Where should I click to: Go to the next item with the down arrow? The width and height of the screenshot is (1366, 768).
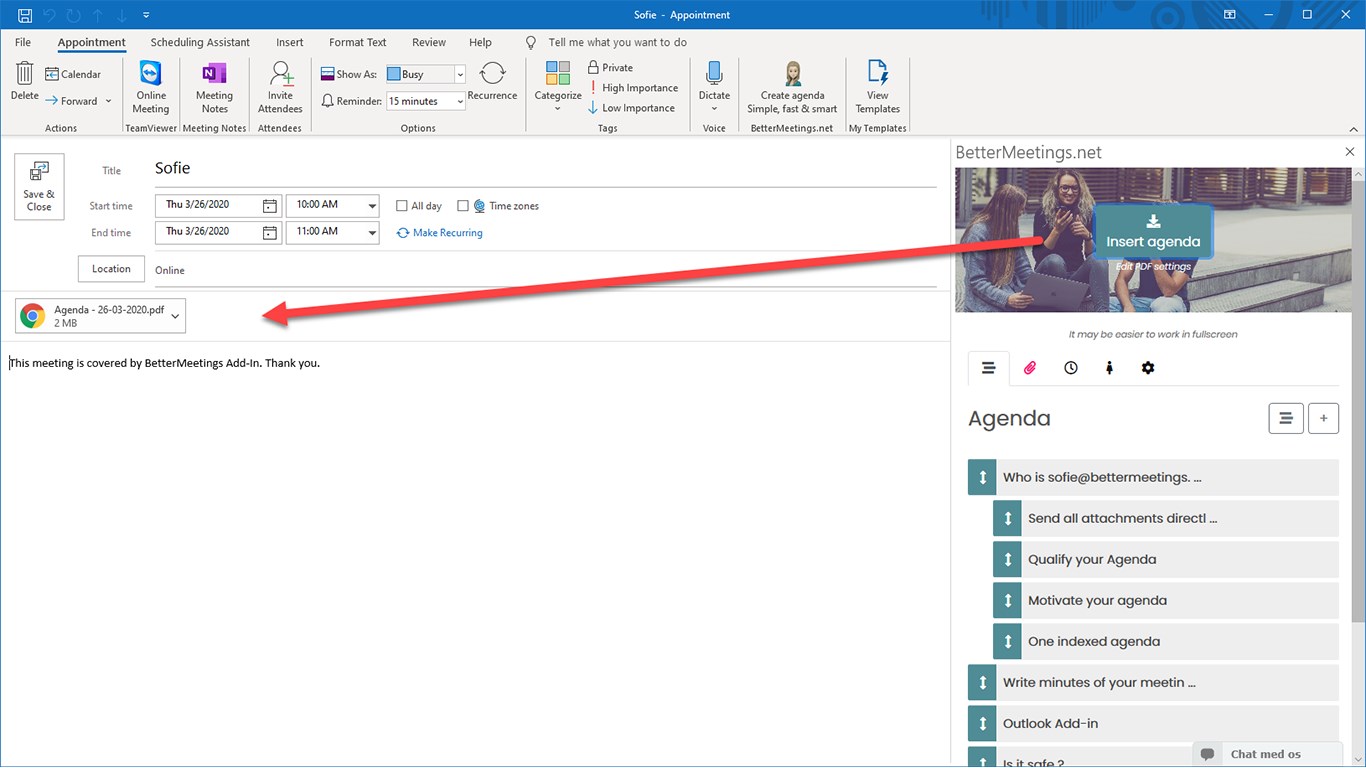[x=121, y=15]
